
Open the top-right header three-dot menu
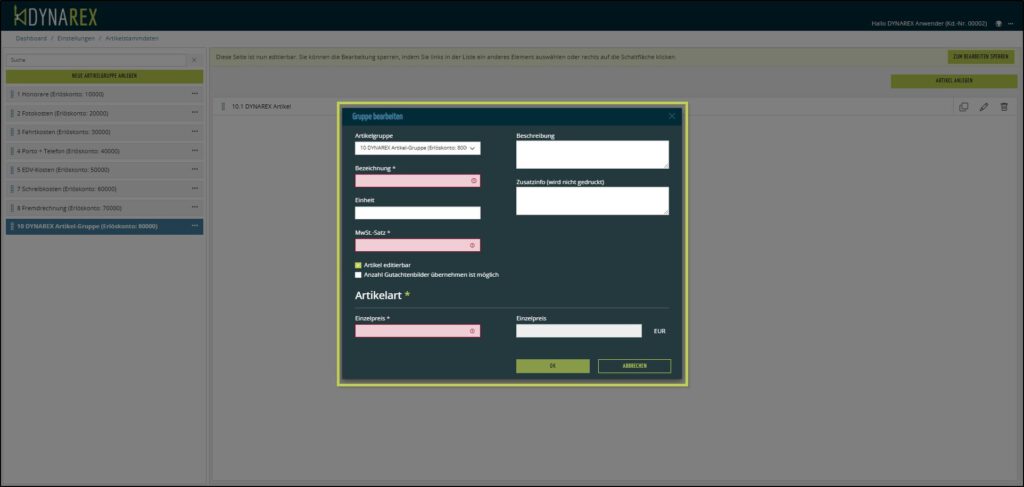[x=1011, y=23]
